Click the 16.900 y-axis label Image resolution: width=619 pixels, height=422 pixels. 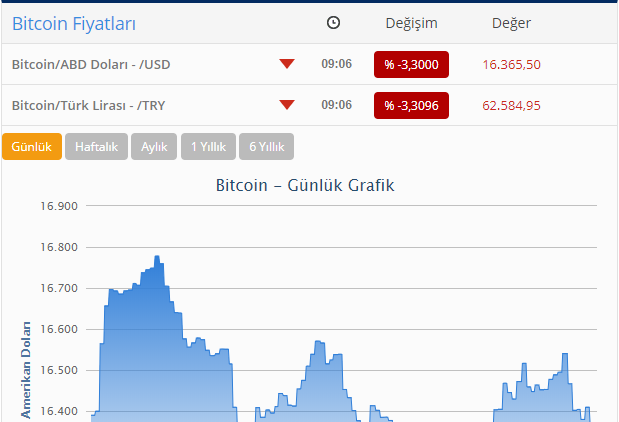59,206
